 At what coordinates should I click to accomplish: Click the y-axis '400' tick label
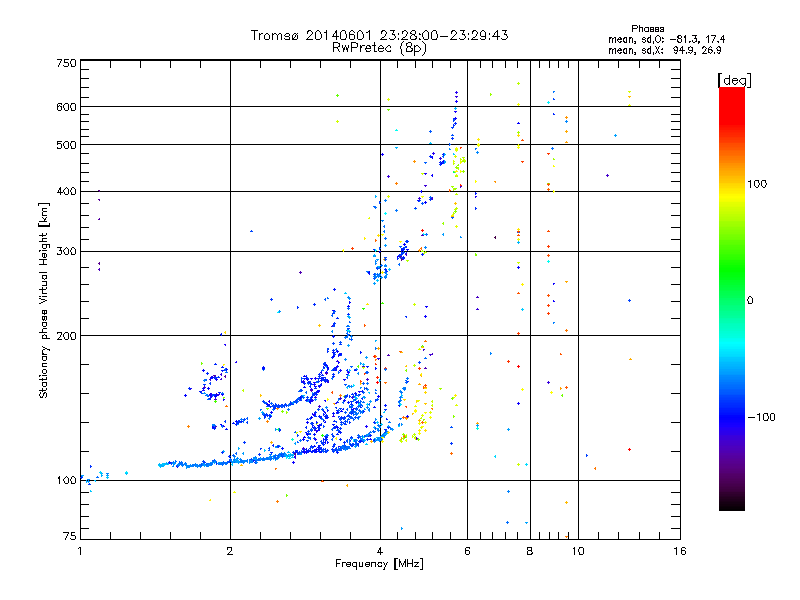click(x=66, y=192)
